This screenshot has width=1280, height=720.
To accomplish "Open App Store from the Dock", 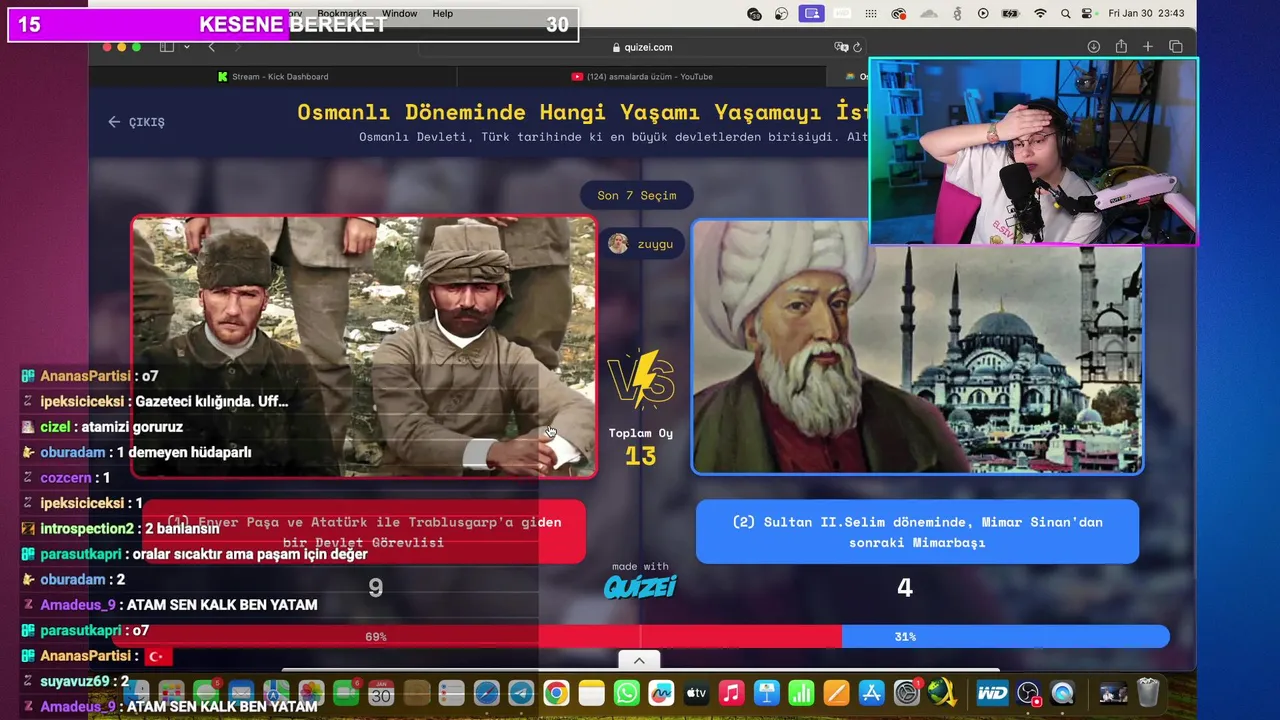I will tap(871, 693).
